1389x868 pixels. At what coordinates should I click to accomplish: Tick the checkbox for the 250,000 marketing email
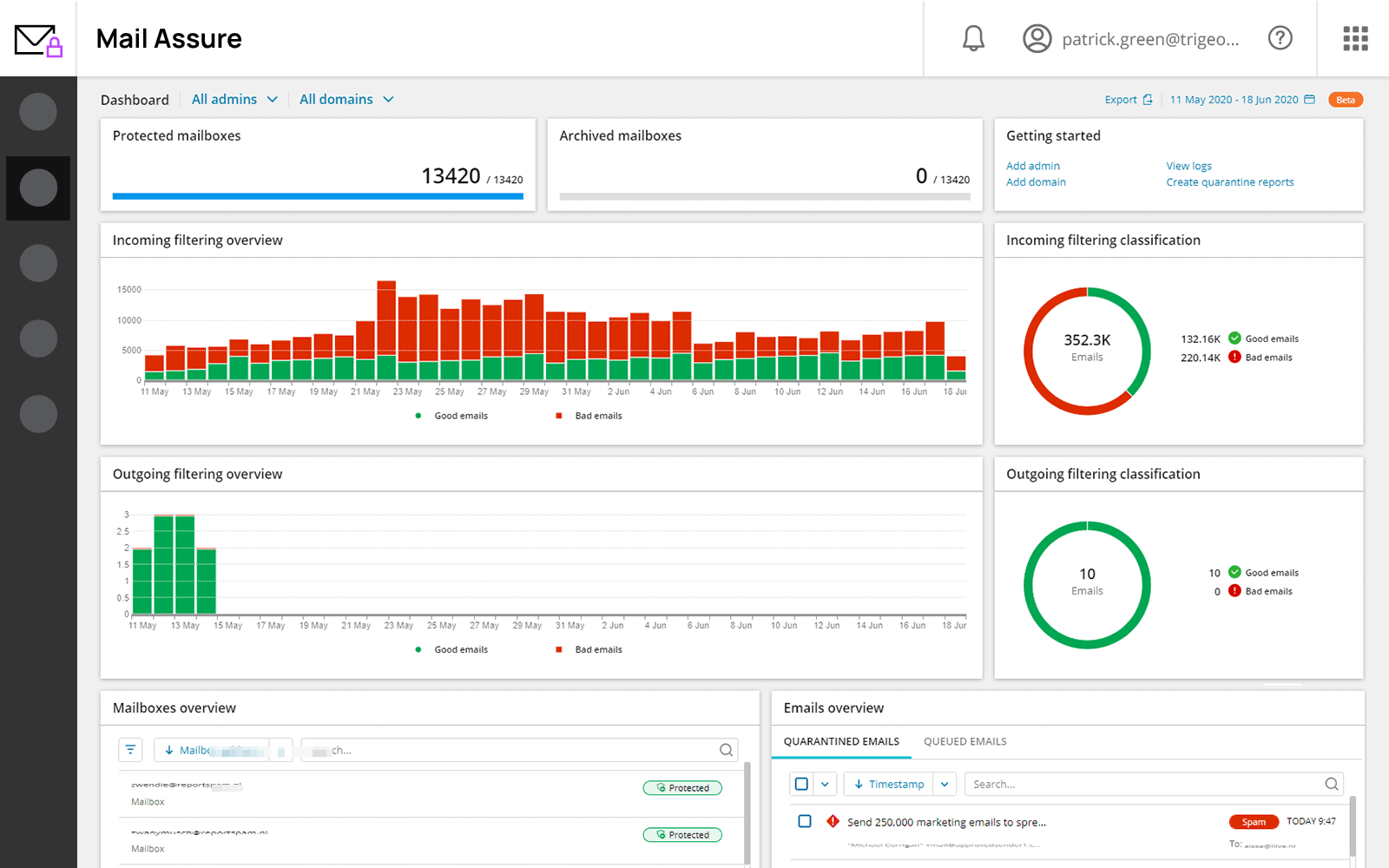pos(805,821)
